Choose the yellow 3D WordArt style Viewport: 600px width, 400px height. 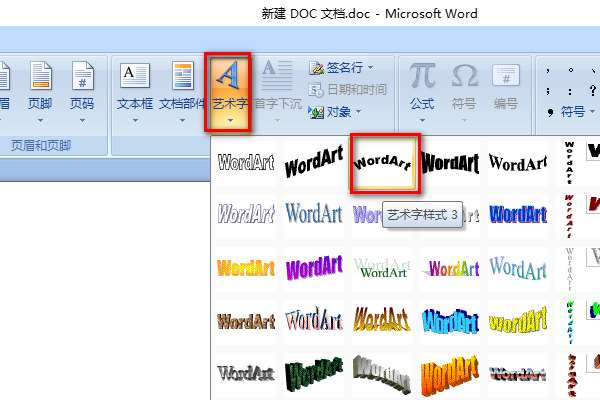click(518, 321)
